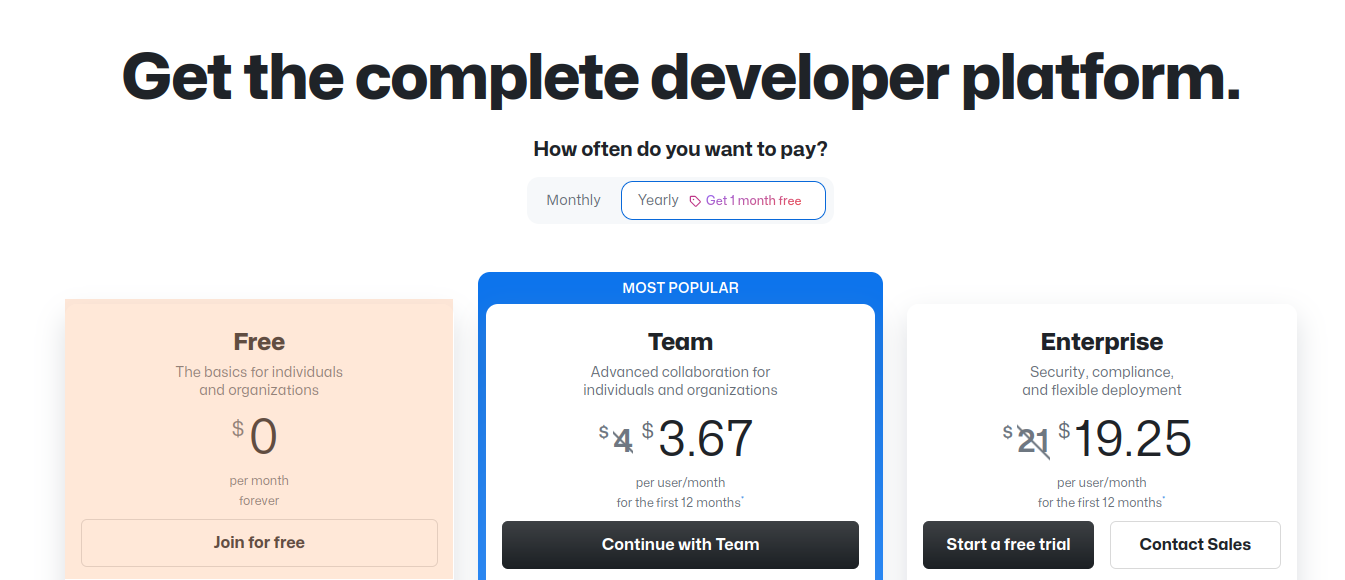
Task: Select the Free plan heading
Action: click(259, 342)
